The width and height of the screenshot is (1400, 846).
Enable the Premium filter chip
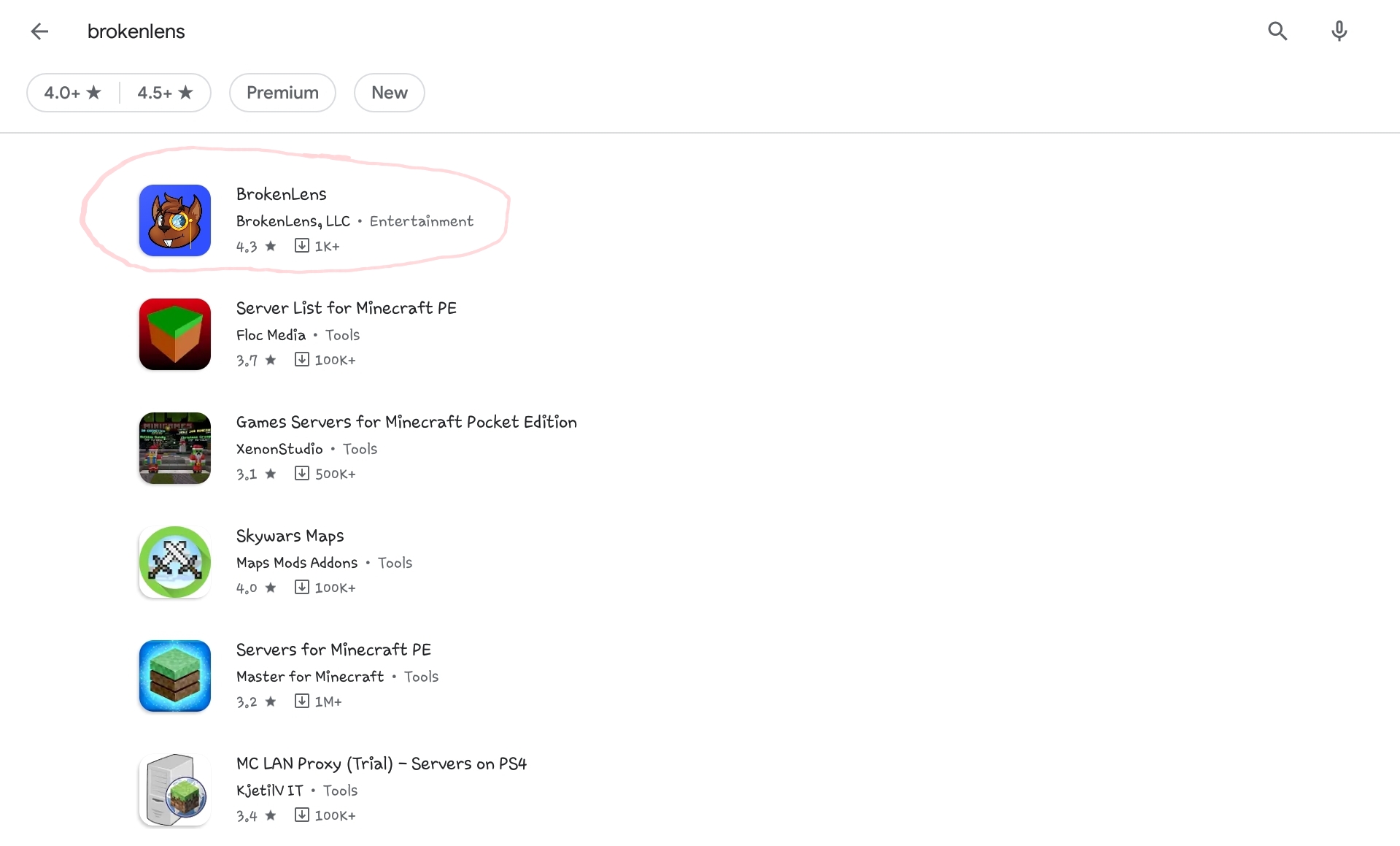282,93
